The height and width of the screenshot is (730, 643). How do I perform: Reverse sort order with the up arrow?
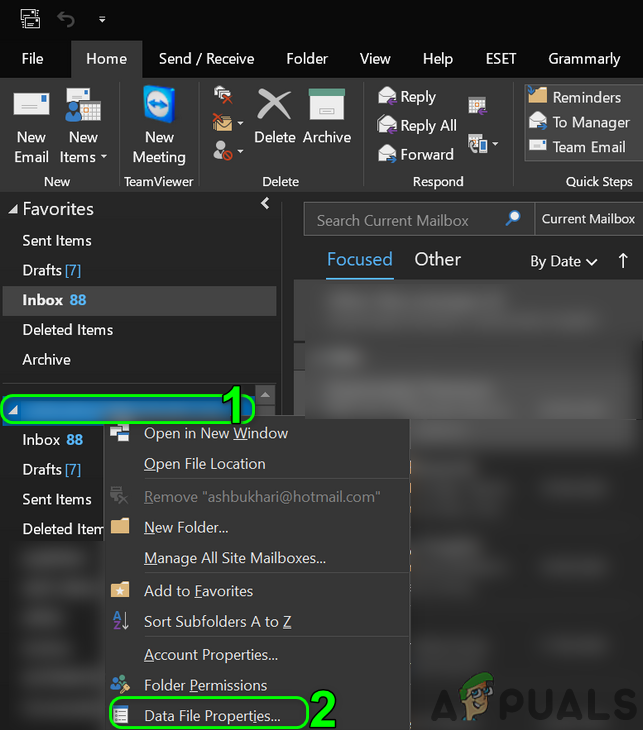(623, 261)
